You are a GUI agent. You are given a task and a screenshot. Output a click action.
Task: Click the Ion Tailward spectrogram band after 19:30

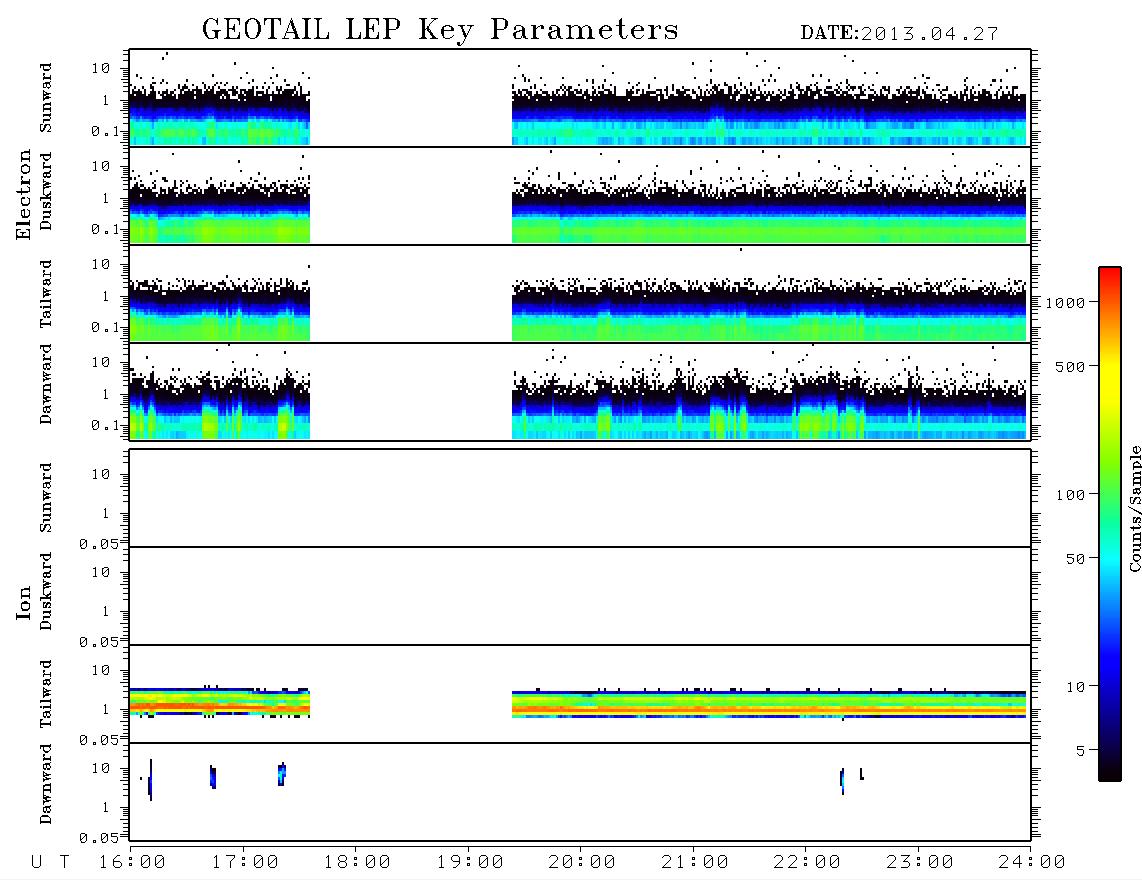[x=769, y=704]
